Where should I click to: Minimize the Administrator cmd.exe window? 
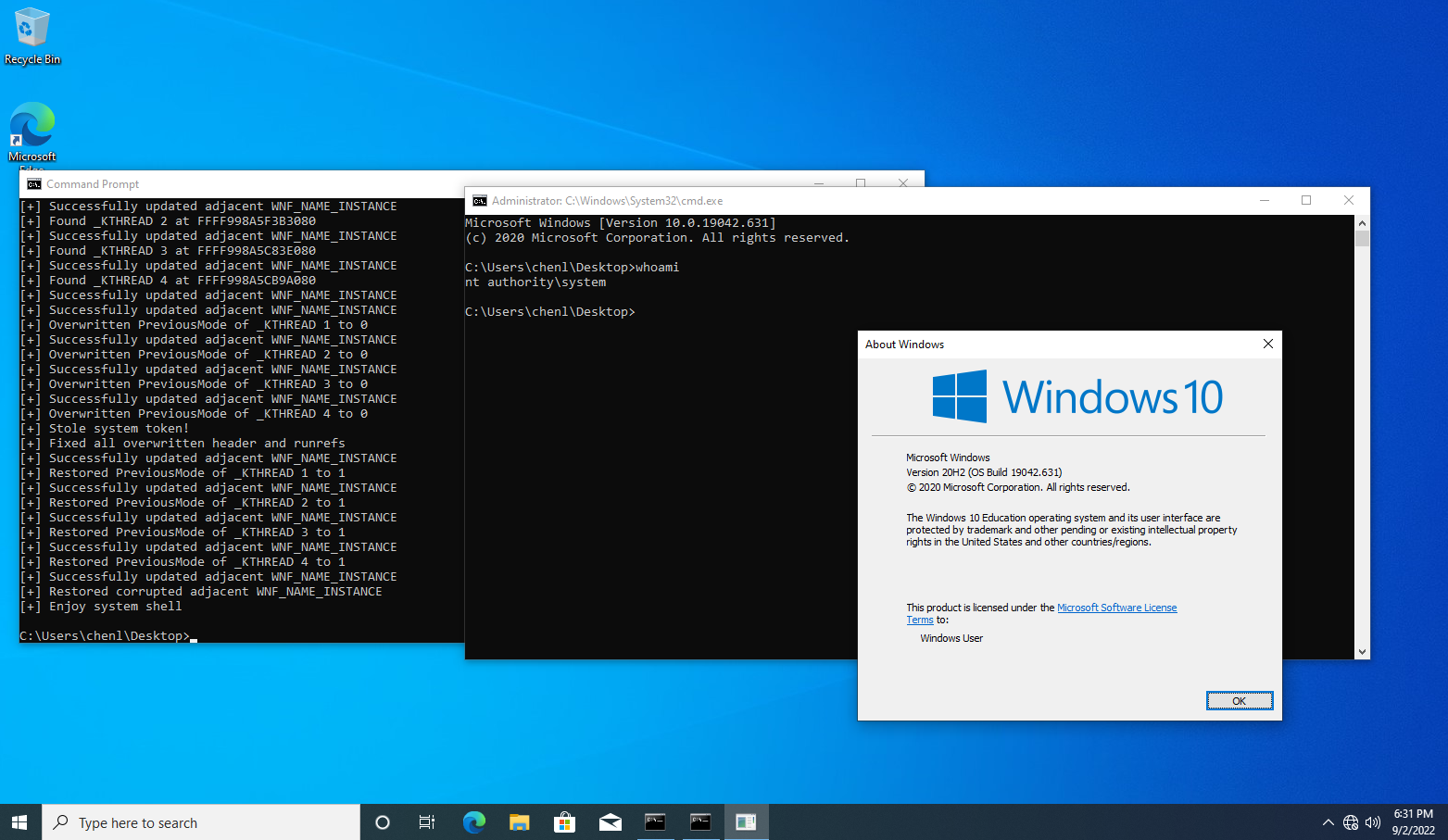(1265, 200)
